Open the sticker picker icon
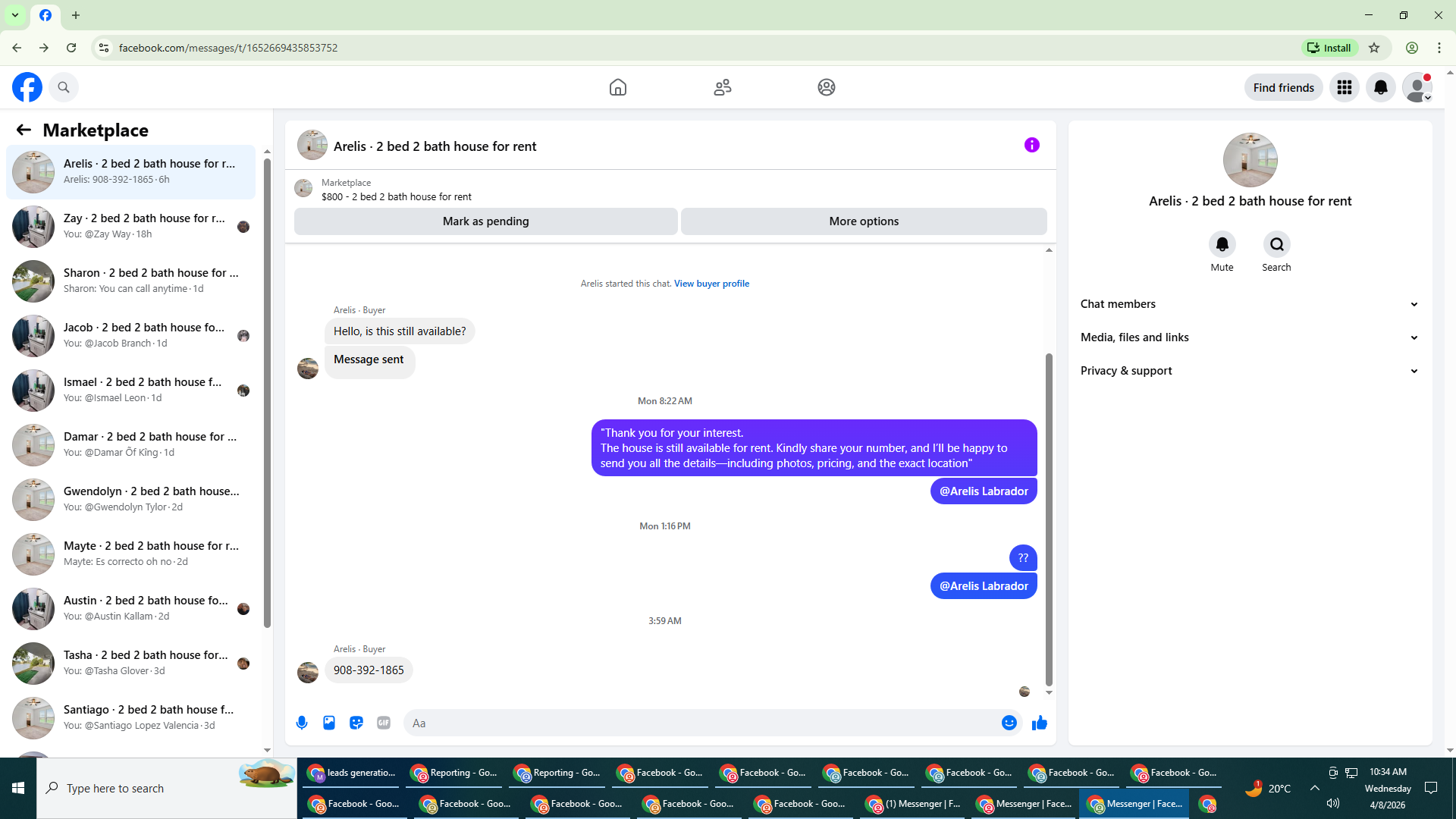 (x=356, y=723)
